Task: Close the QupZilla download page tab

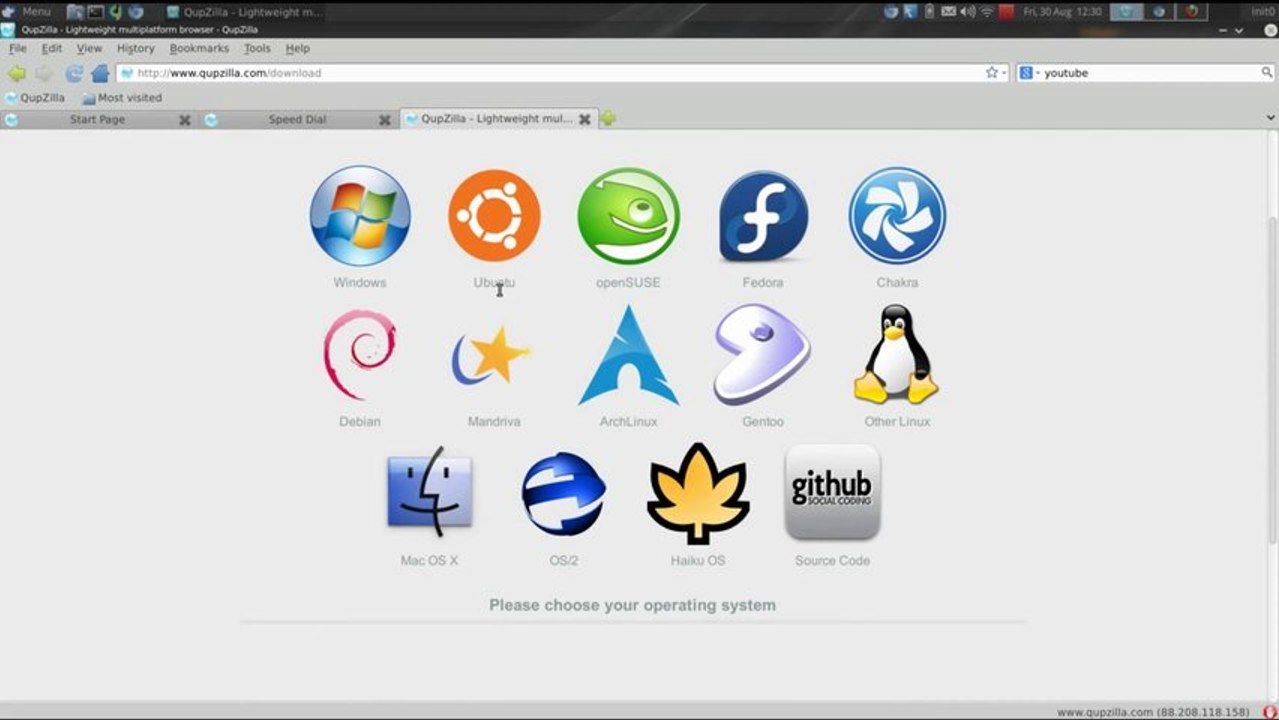Action: (584, 119)
